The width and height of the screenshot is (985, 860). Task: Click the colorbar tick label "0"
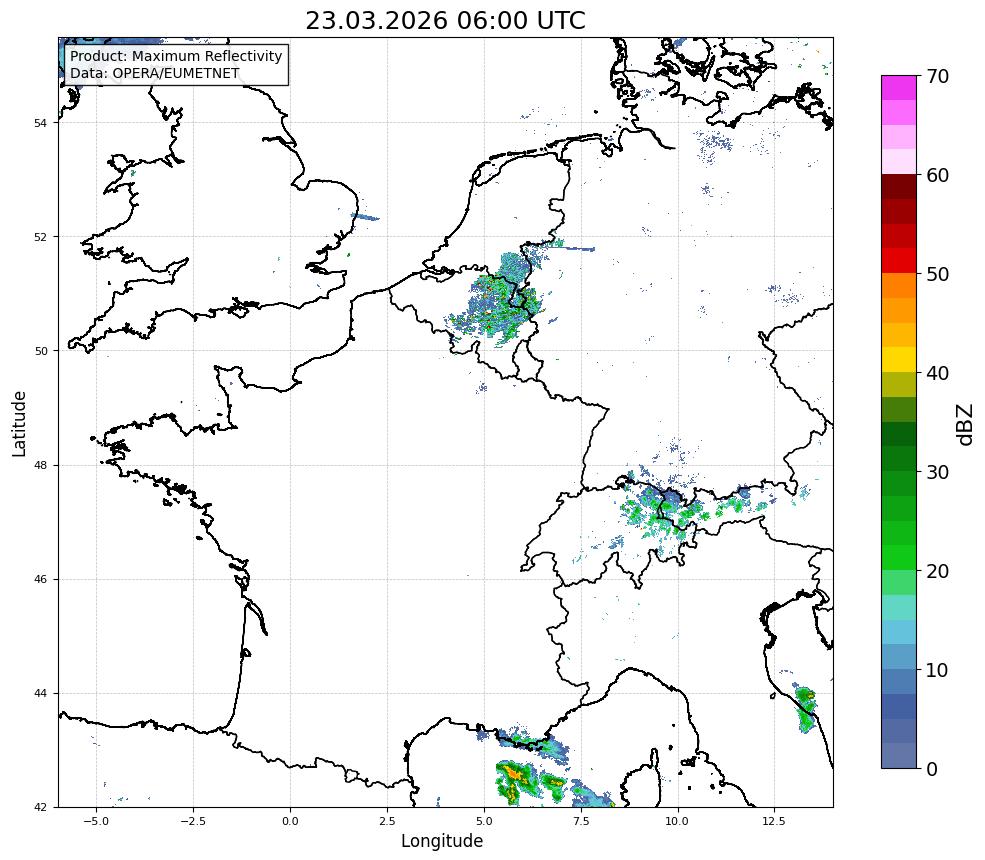click(x=932, y=769)
